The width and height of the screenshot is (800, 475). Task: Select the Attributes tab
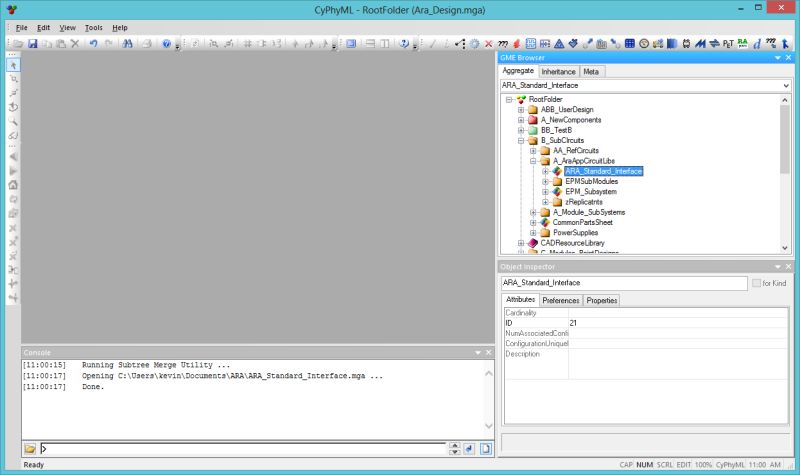(520, 299)
